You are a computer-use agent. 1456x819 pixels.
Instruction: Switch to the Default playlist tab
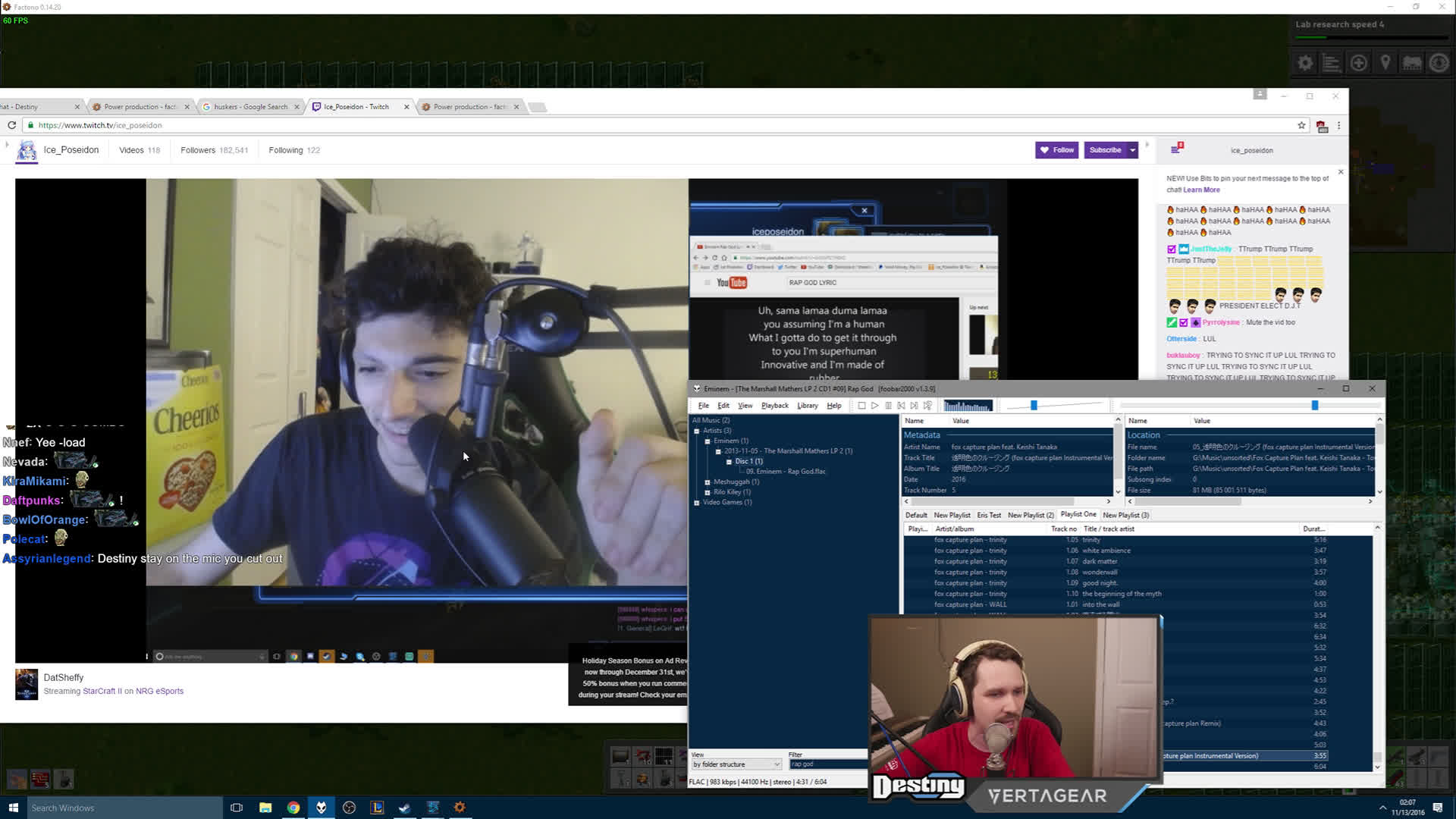pyautogui.click(x=916, y=515)
